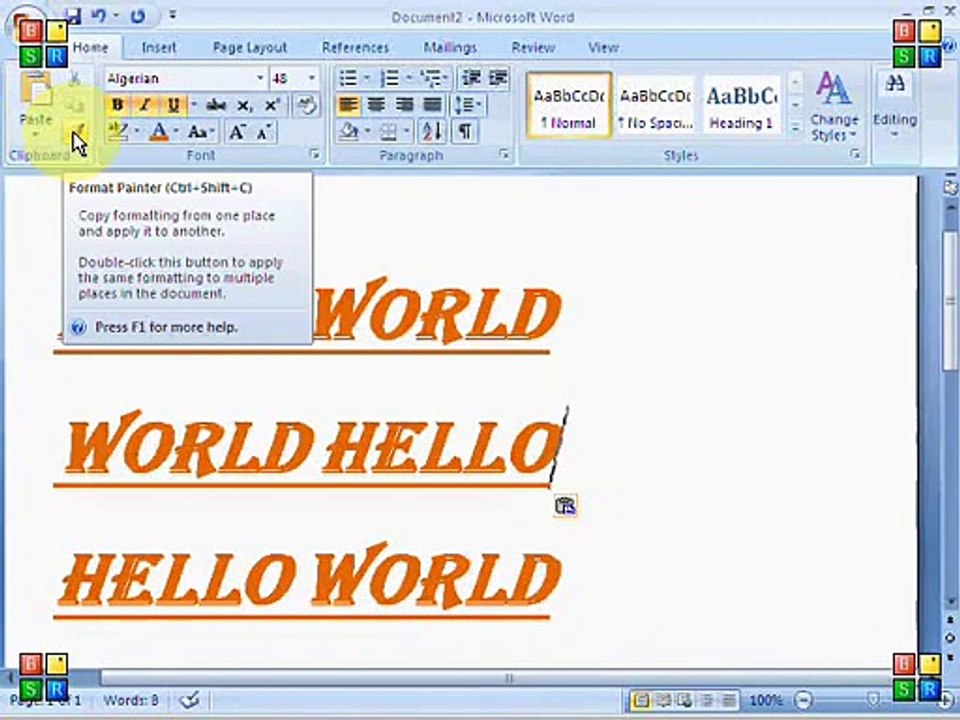Click the Format Painter brush
This screenshot has height=720, width=960.
78,131
